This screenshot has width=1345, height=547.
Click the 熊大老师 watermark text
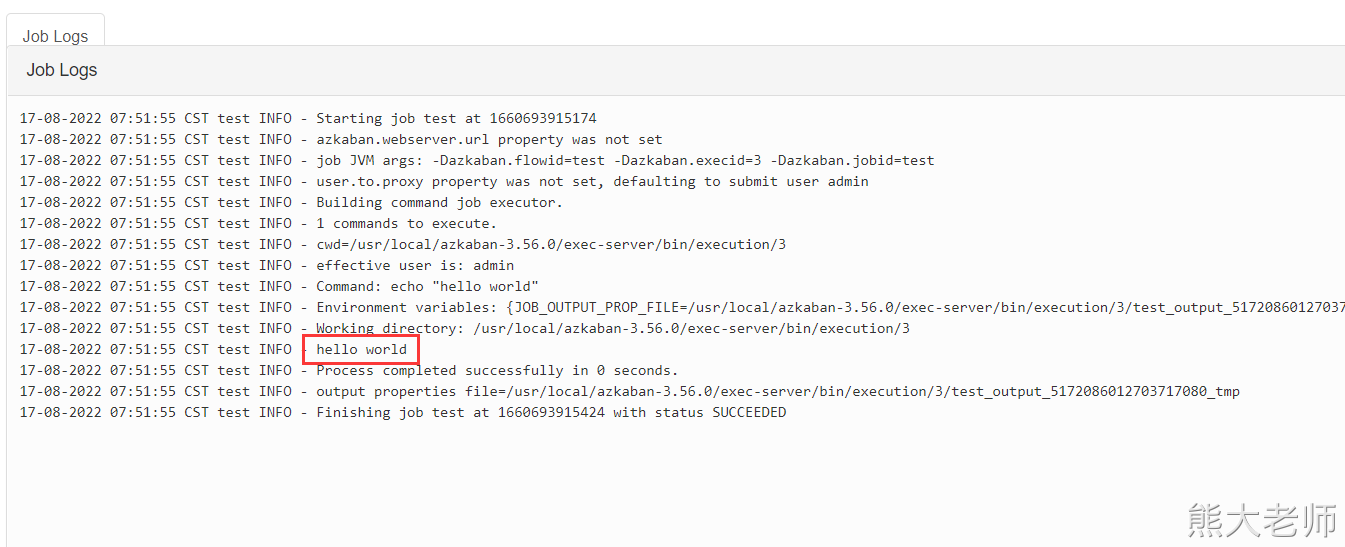(x=1262, y=520)
